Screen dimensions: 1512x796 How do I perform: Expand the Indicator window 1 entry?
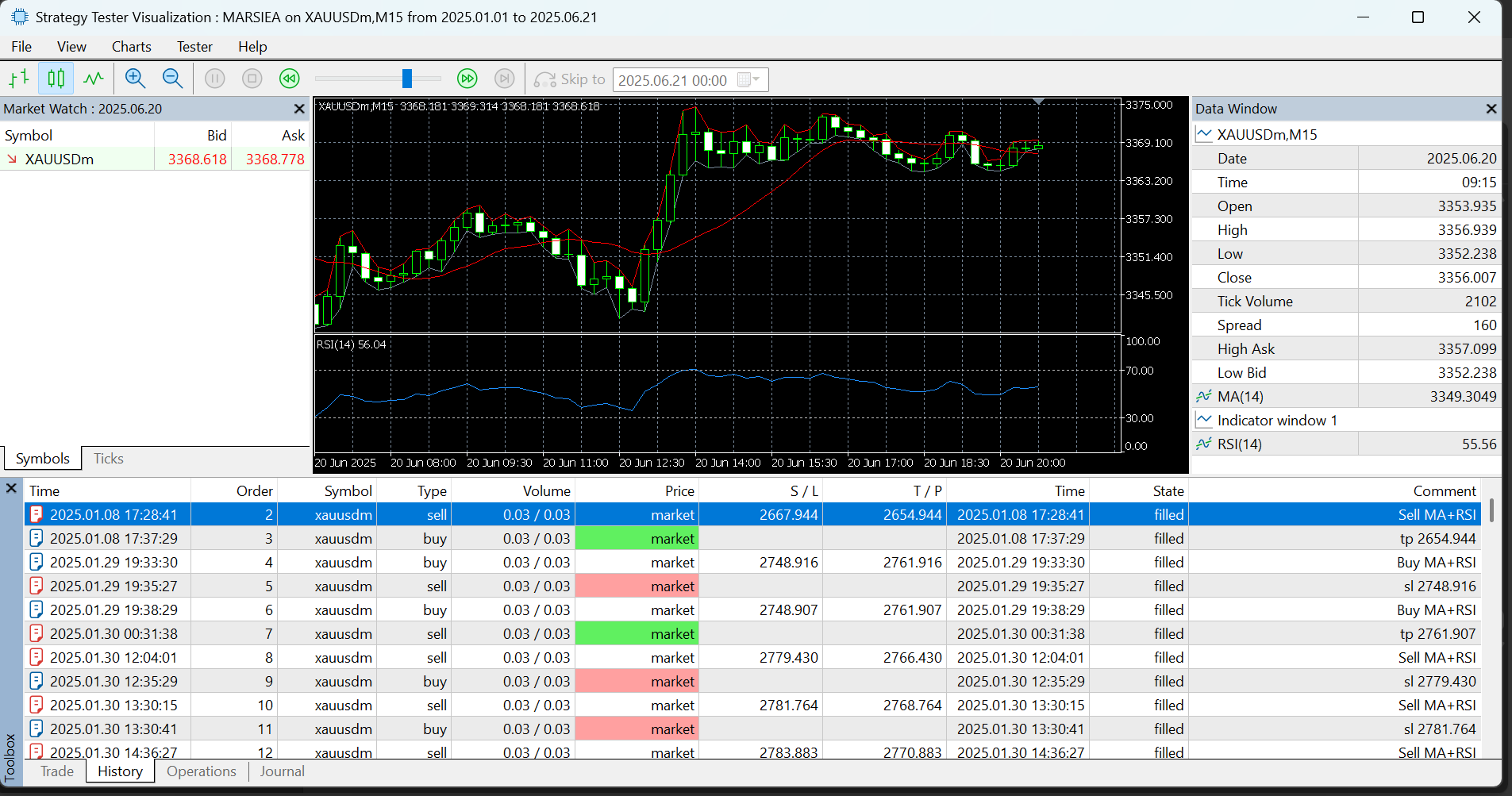[1205, 420]
